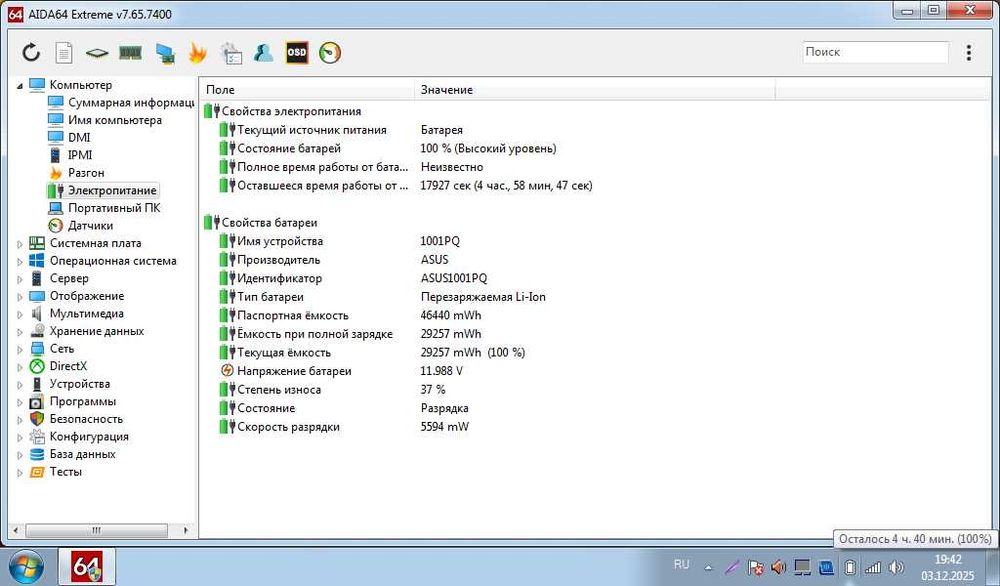Image resolution: width=1000 pixels, height=586 pixels.
Task: Show hidden tray icons arrow
Action: [709, 567]
